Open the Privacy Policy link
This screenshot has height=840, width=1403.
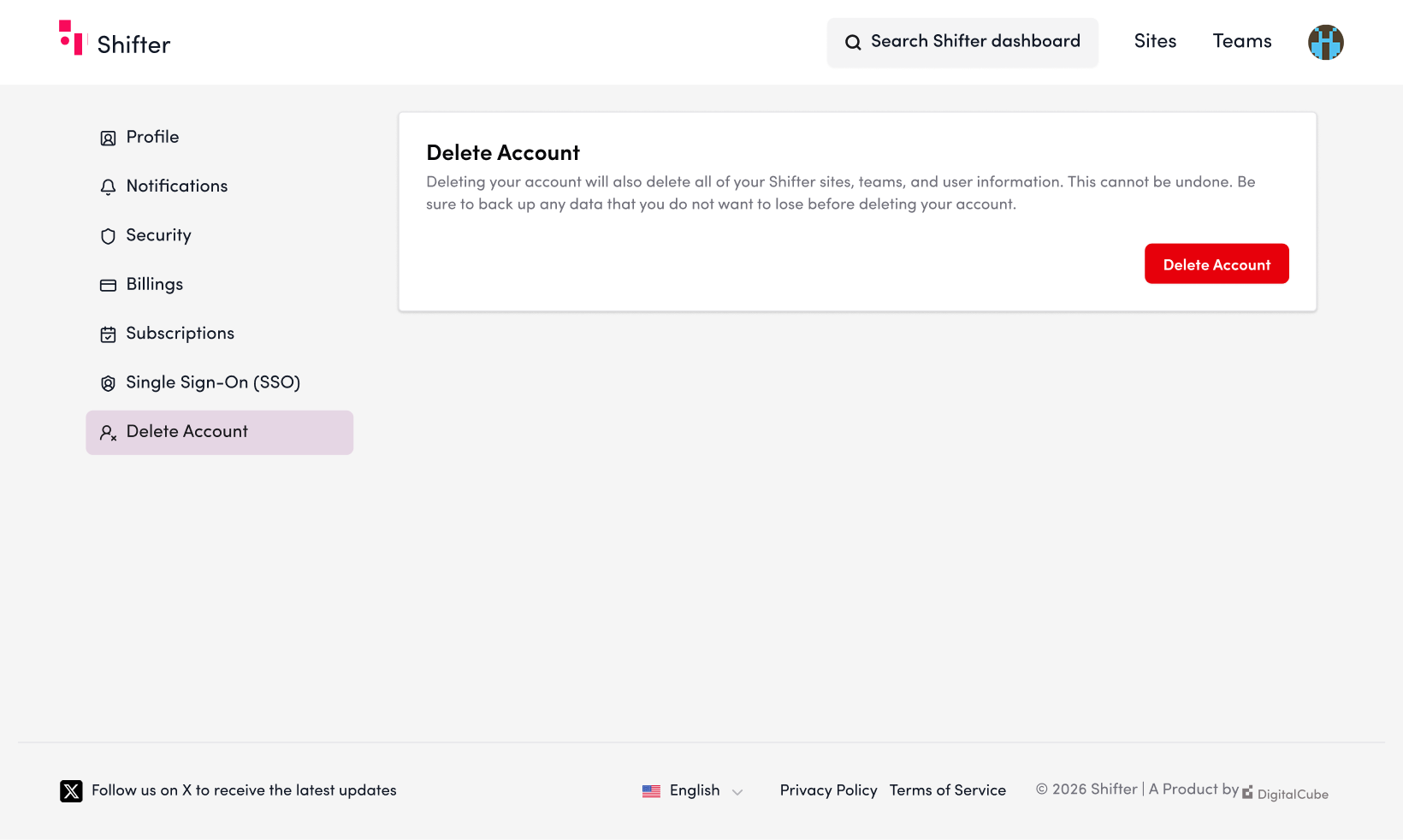[828, 790]
